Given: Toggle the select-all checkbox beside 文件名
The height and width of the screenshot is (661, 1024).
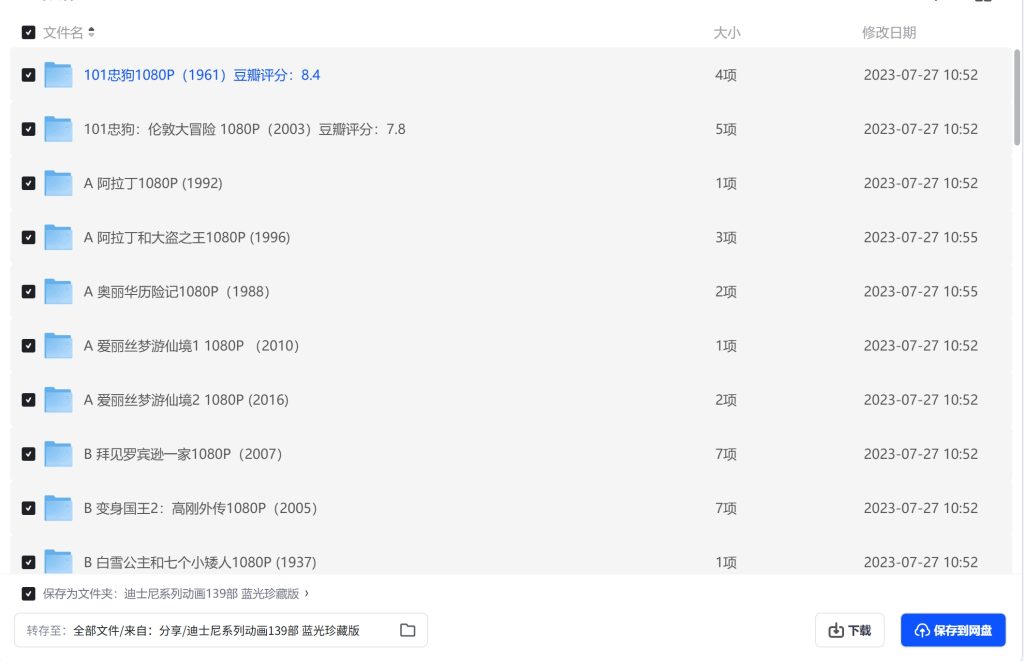Looking at the screenshot, I should tap(28, 33).
